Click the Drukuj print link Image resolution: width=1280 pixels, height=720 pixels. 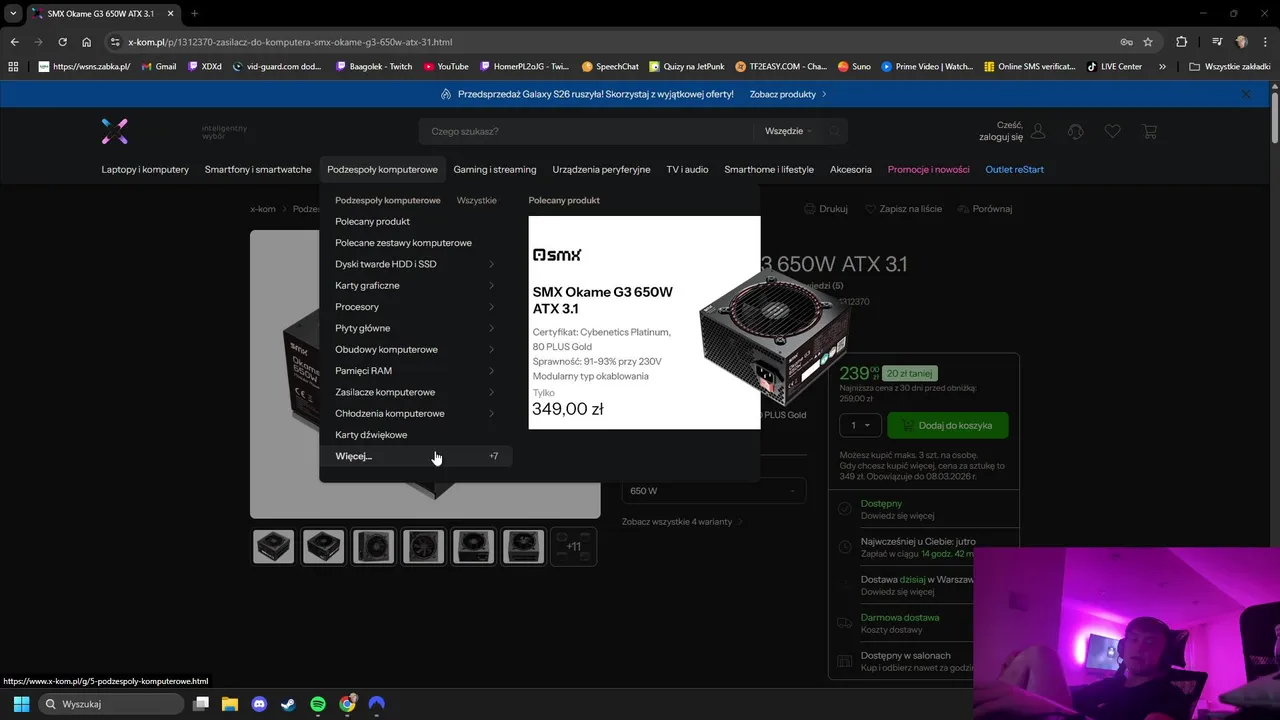pyautogui.click(x=826, y=209)
